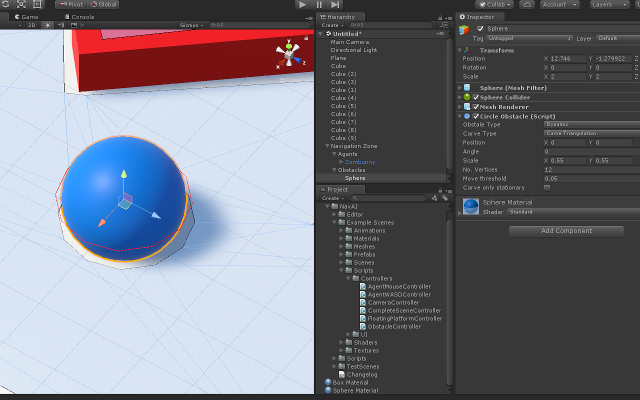This screenshot has height=400, width=640.
Task: Switch to the Game tab
Action: pos(26,17)
